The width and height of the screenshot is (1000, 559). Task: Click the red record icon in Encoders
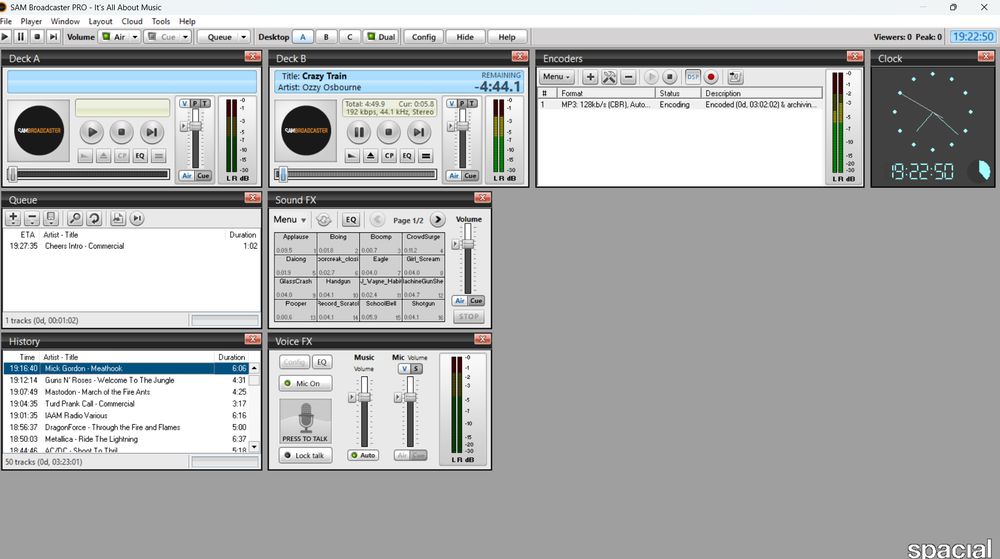pos(711,77)
